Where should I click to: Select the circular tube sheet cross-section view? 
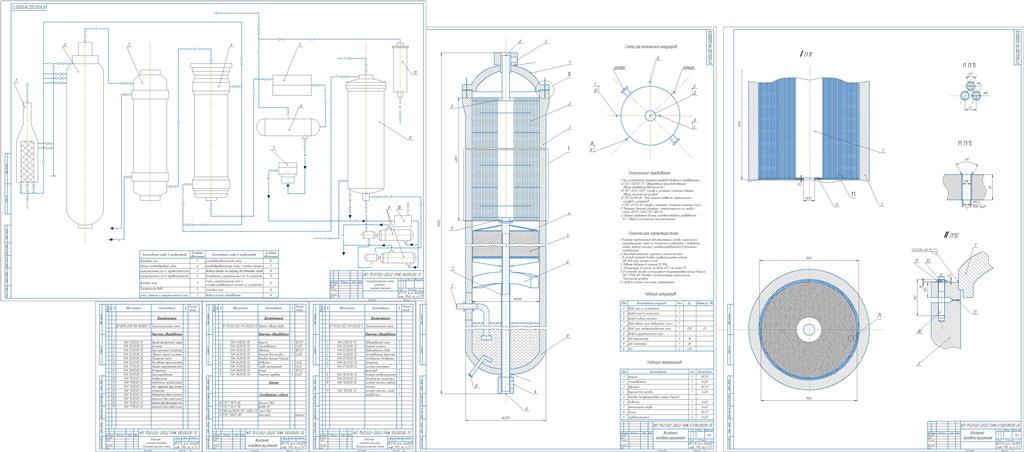point(810,329)
